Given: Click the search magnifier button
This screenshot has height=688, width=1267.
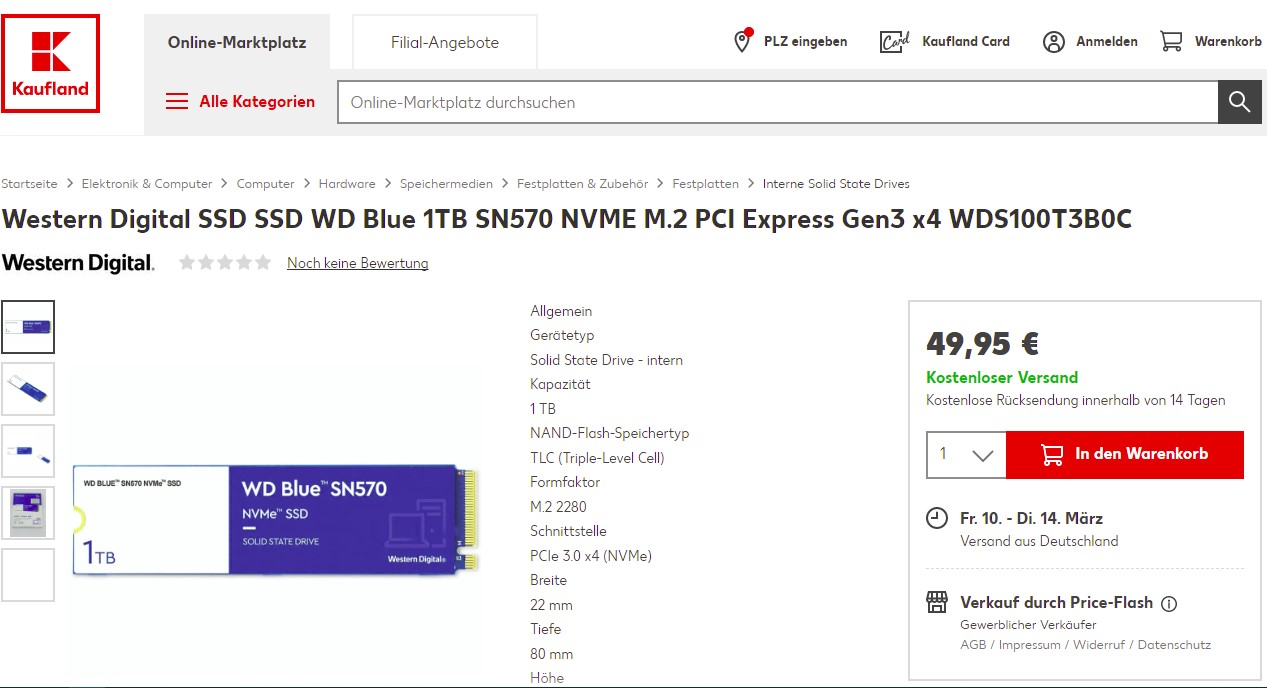Looking at the screenshot, I should pyautogui.click(x=1239, y=102).
